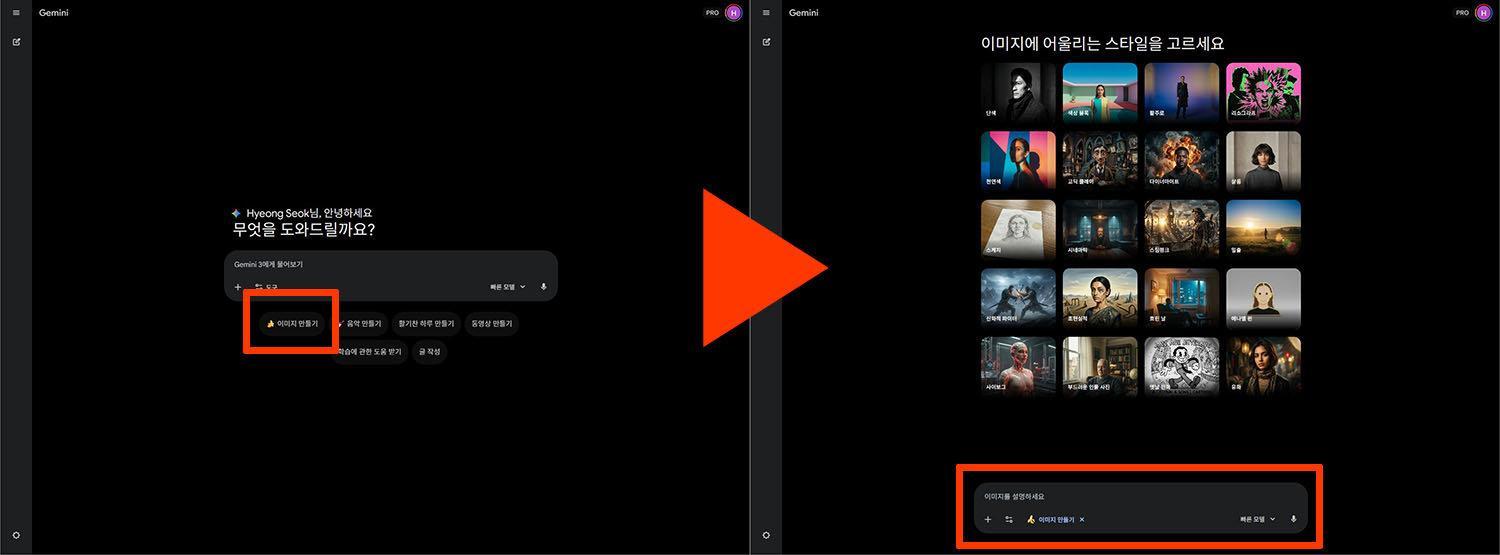Click the '이미지를 설명하세요' input field

[x=1140, y=496]
